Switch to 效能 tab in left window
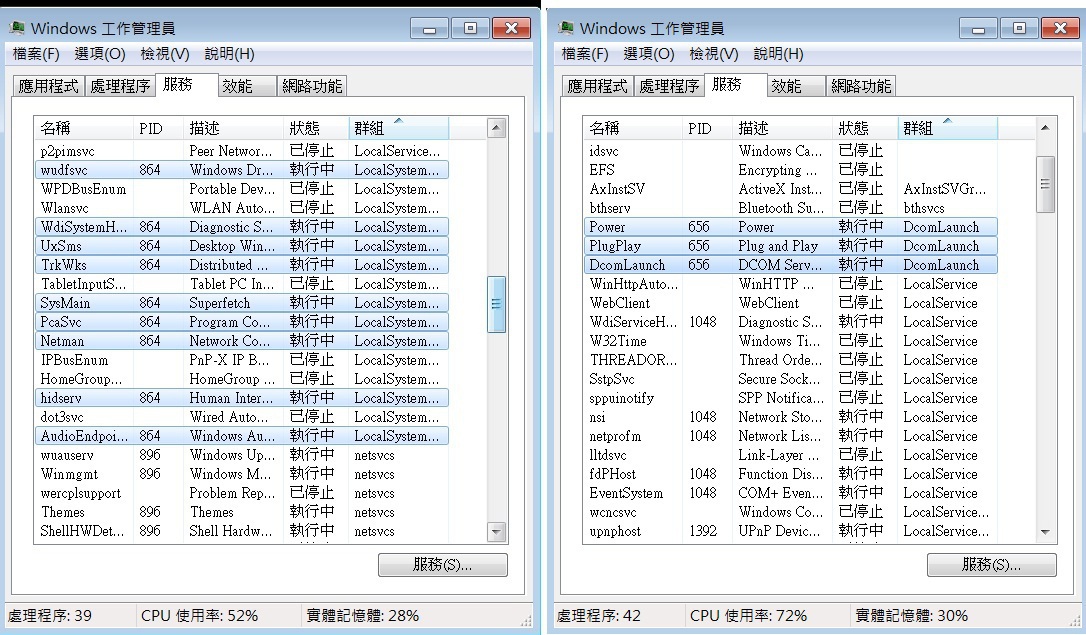 pos(247,86)
